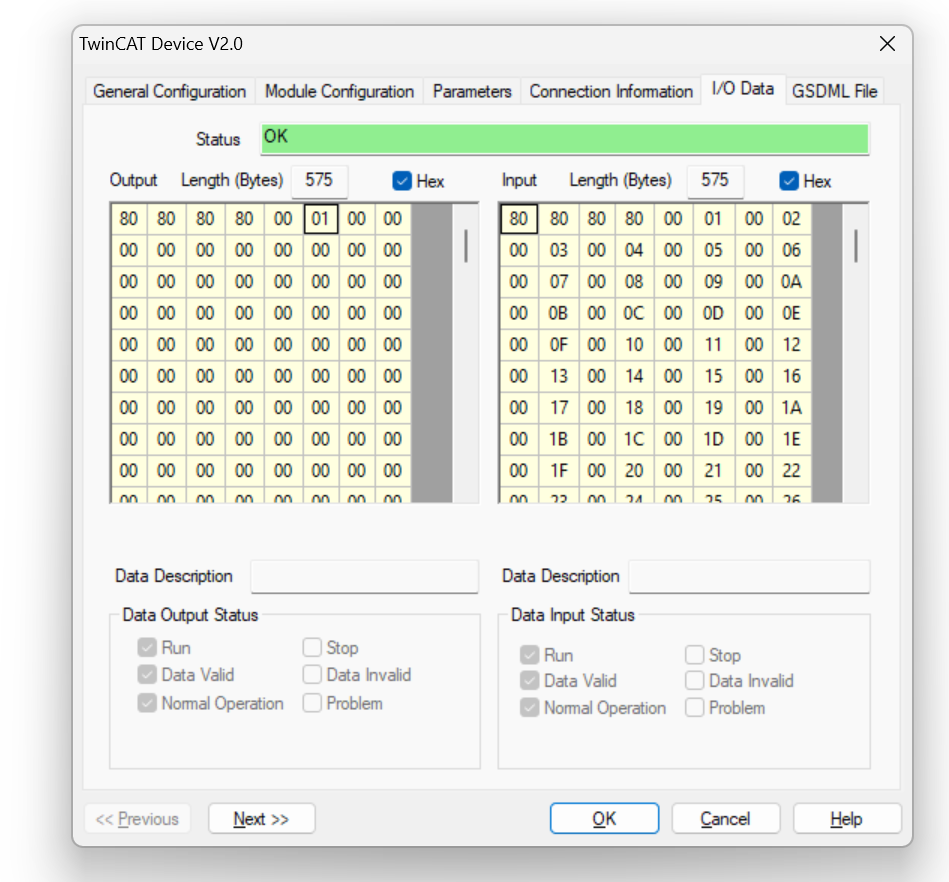Select Input cell with value 1E
The width and height of the screenshot is (949, 882).
point(791,439)
